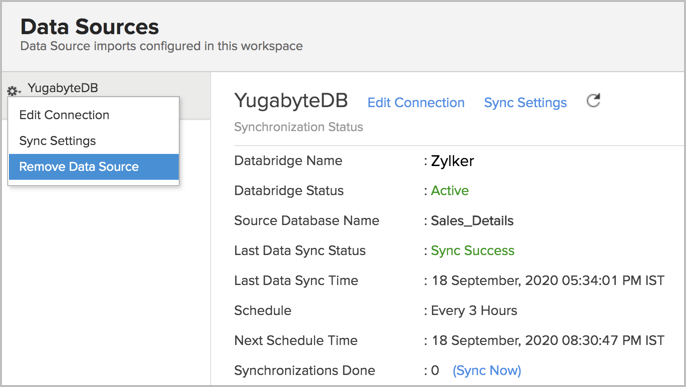Click the Every 3 Hours schedule value
686x387 pixels.
(474, 310)
